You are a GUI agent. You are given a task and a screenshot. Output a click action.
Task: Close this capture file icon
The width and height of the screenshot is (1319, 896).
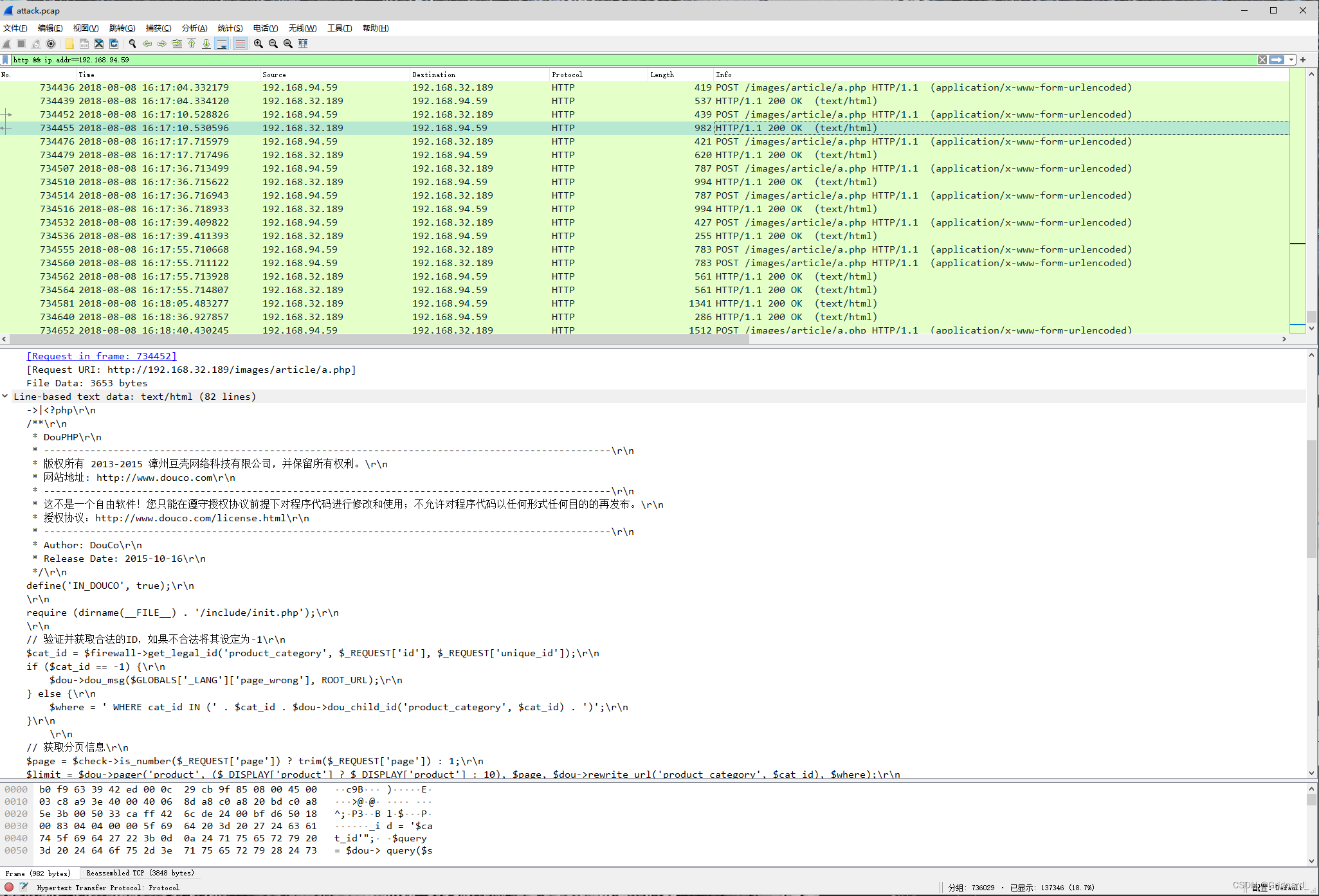99,44
